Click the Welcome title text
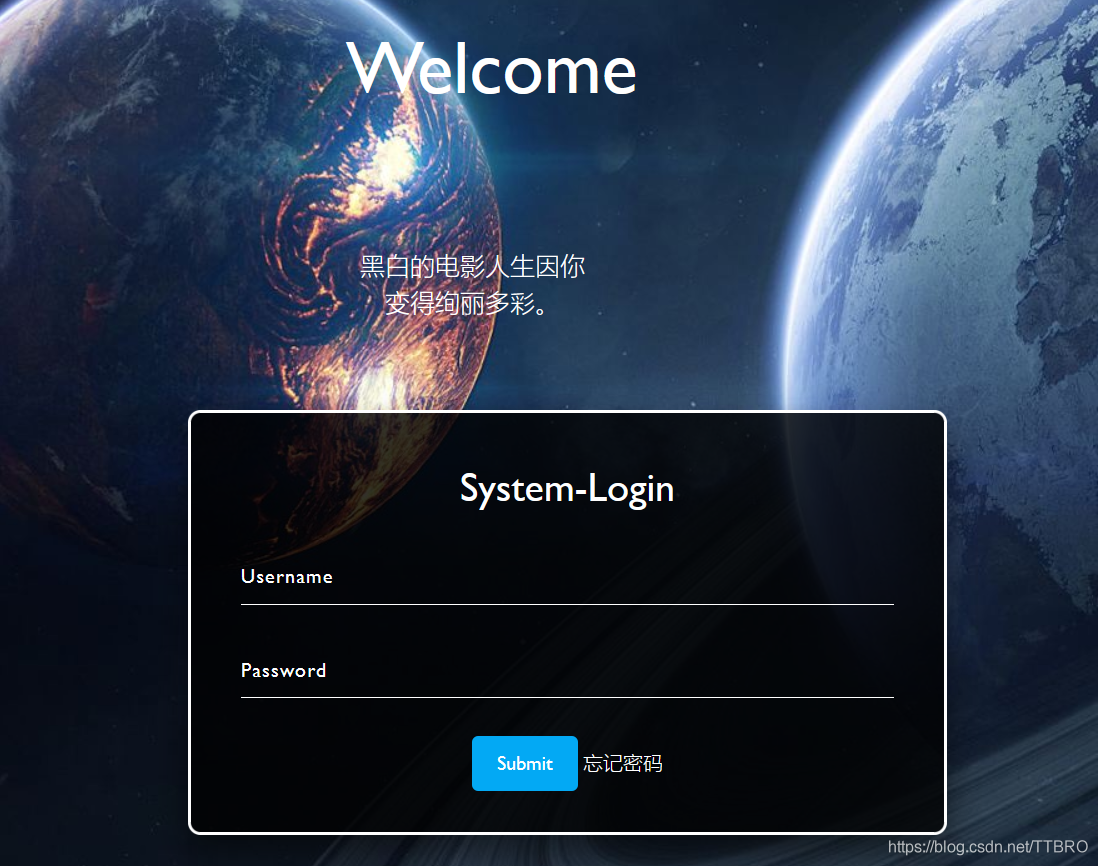The image size is (1098, 866). (491, 68)
